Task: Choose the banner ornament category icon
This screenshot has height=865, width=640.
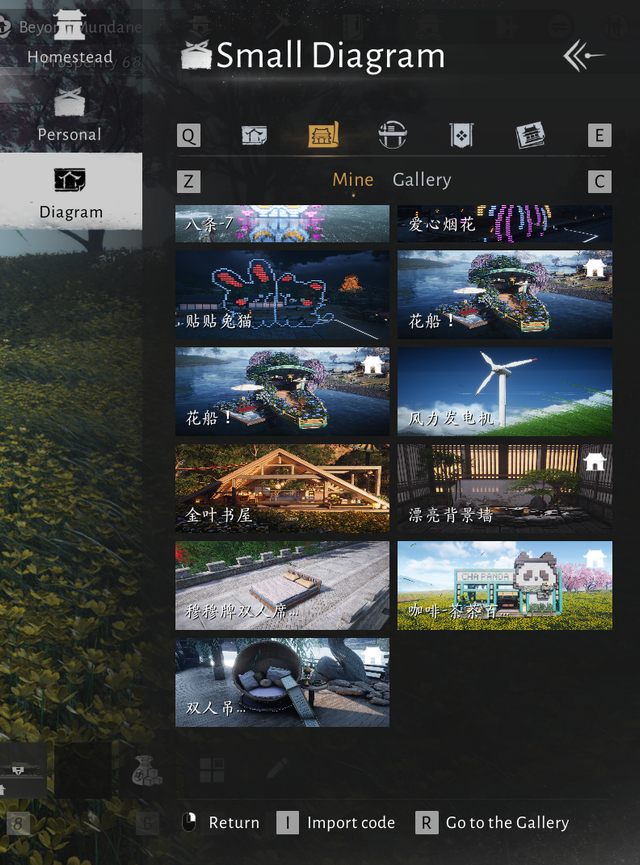Action: point(461,135)
